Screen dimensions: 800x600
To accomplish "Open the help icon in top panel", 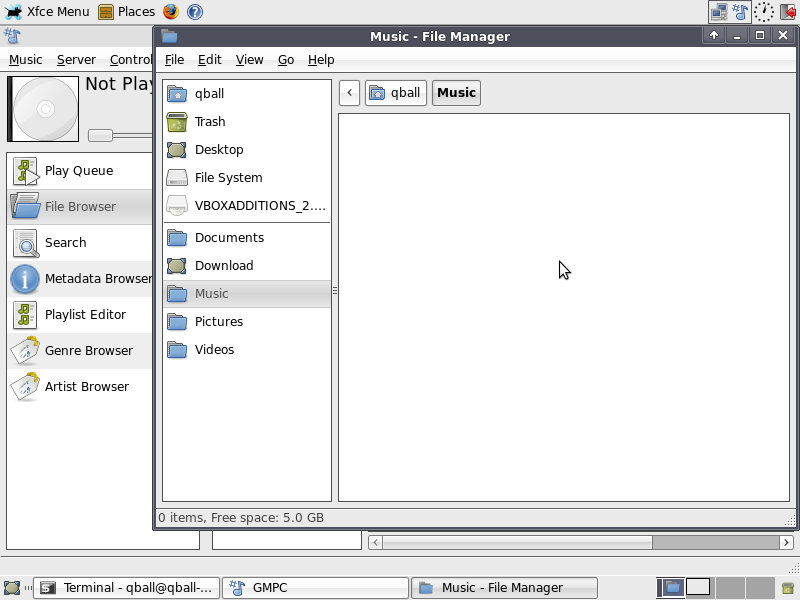I will point(195,11).
